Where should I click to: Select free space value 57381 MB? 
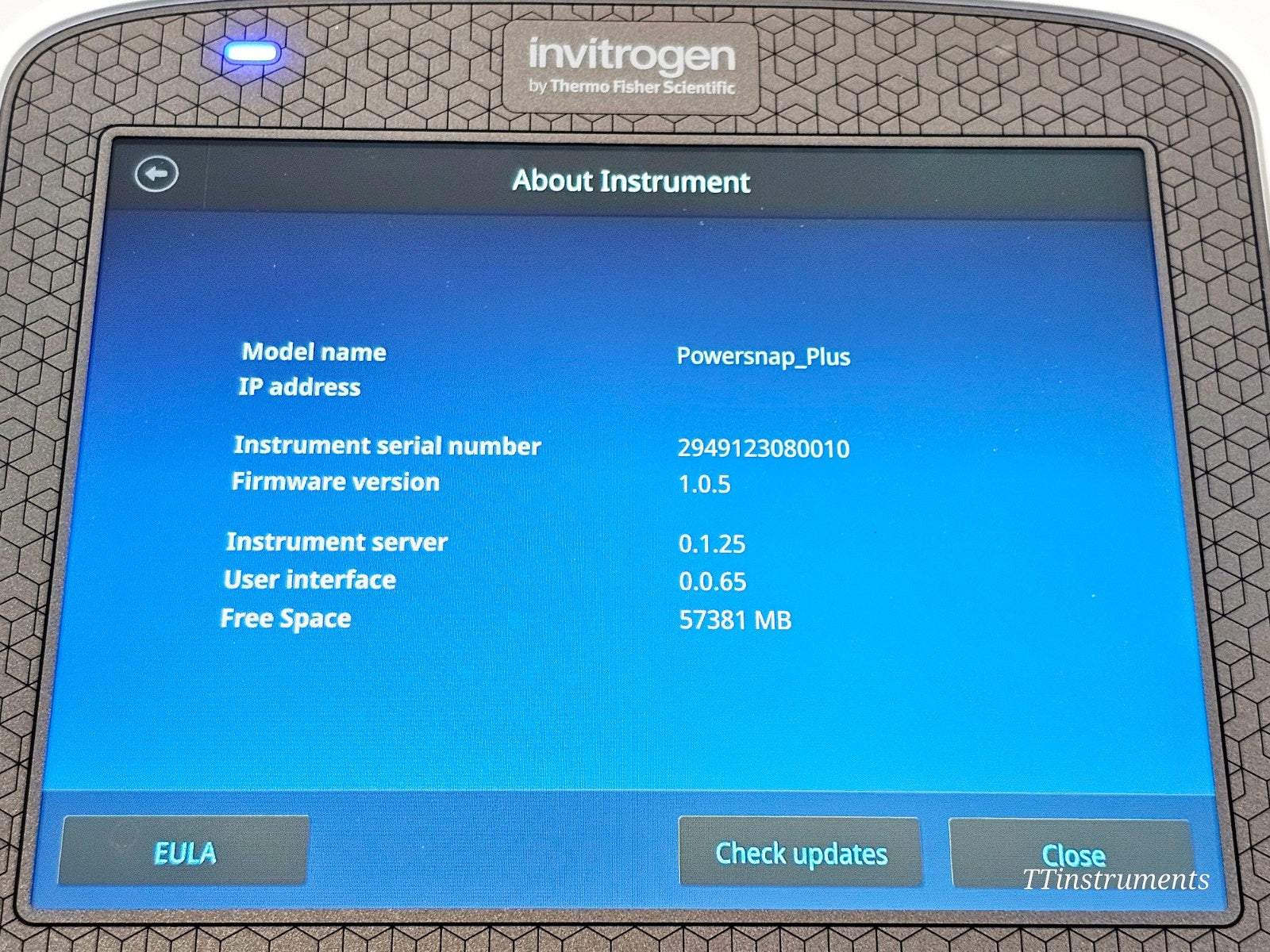736,620
